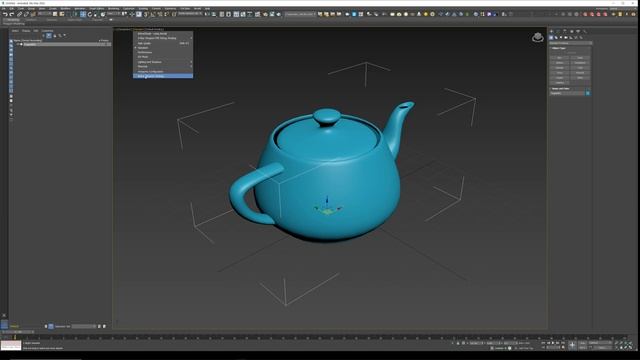Open Select by Name dialog icon
640x360 pixels.
click(x=62, y=14)
